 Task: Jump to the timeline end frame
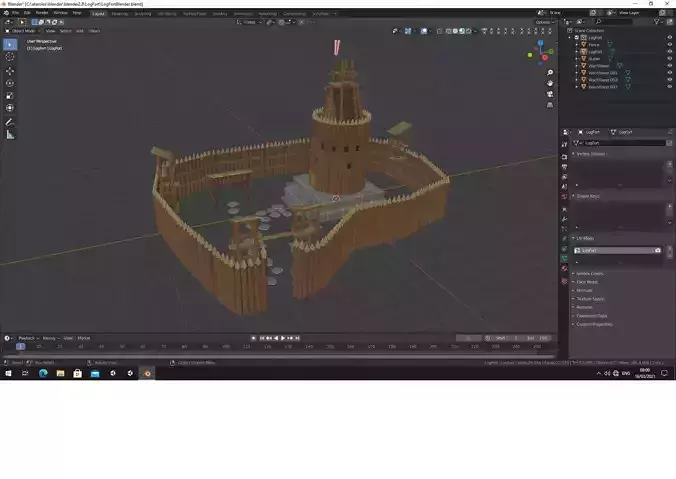point(297,338)
